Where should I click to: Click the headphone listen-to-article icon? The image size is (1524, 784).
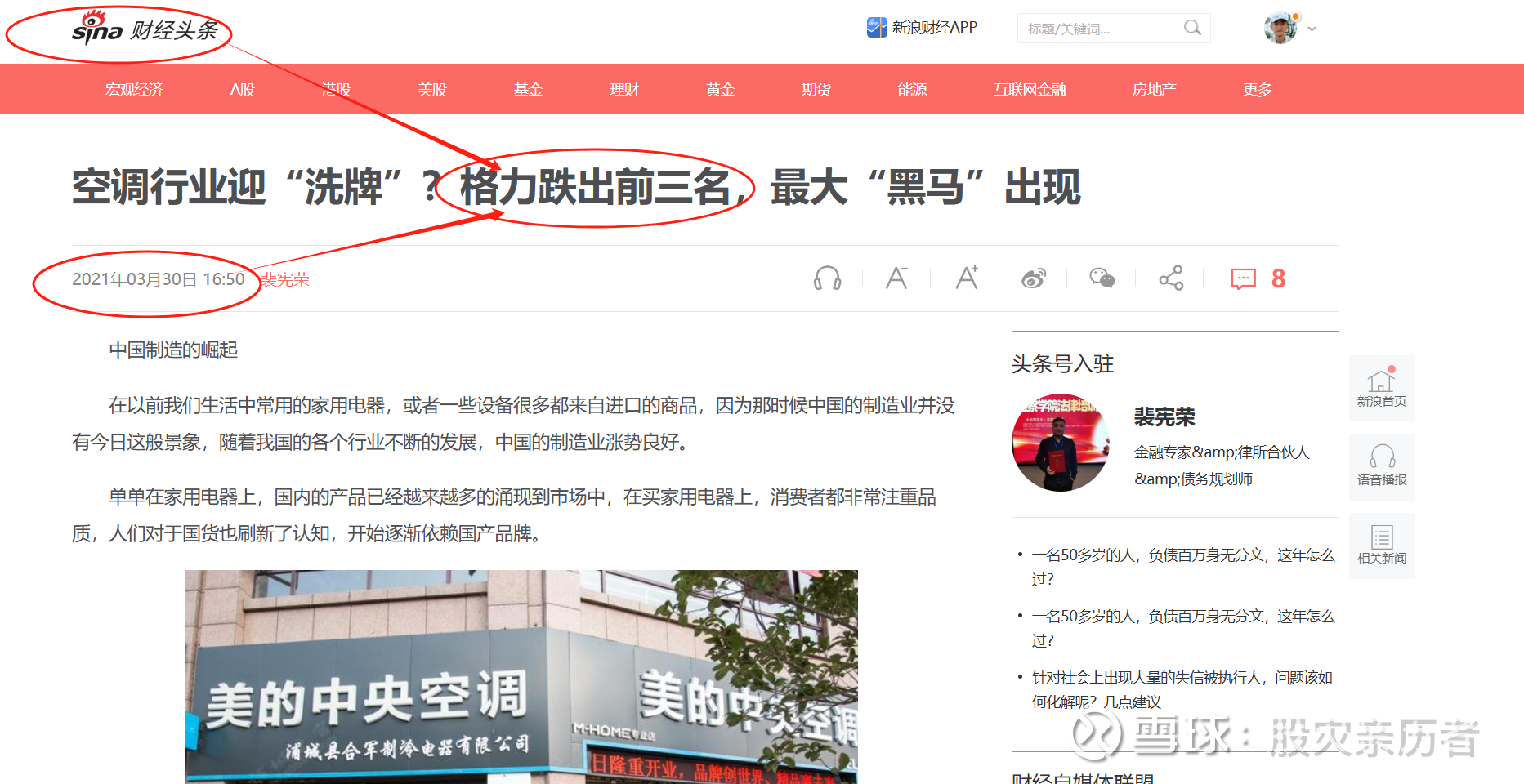(x=827, y=278)
